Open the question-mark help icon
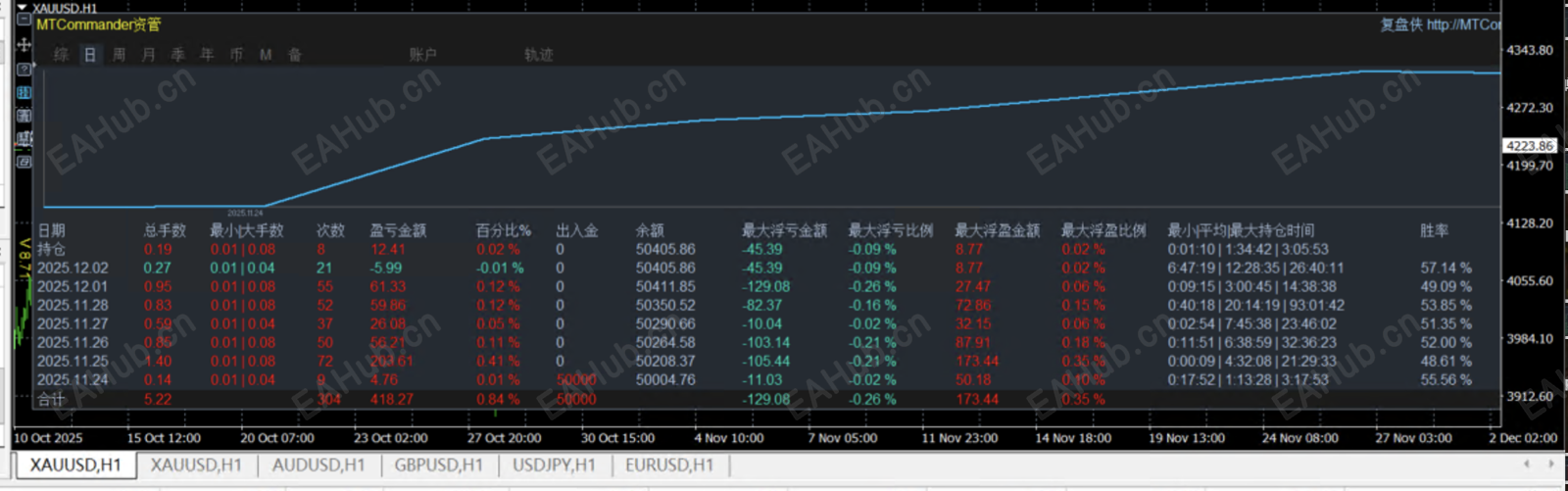The image size is (1568, 491). 24,69
